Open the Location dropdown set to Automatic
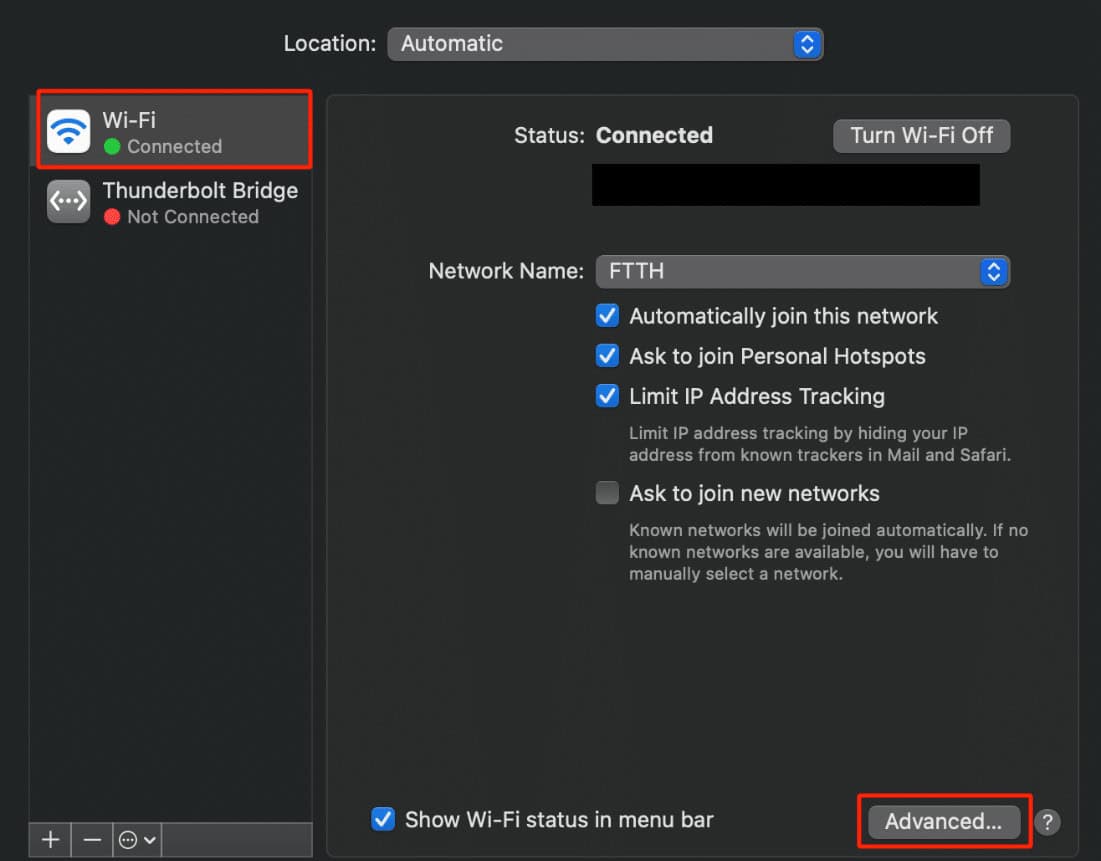 605,44
